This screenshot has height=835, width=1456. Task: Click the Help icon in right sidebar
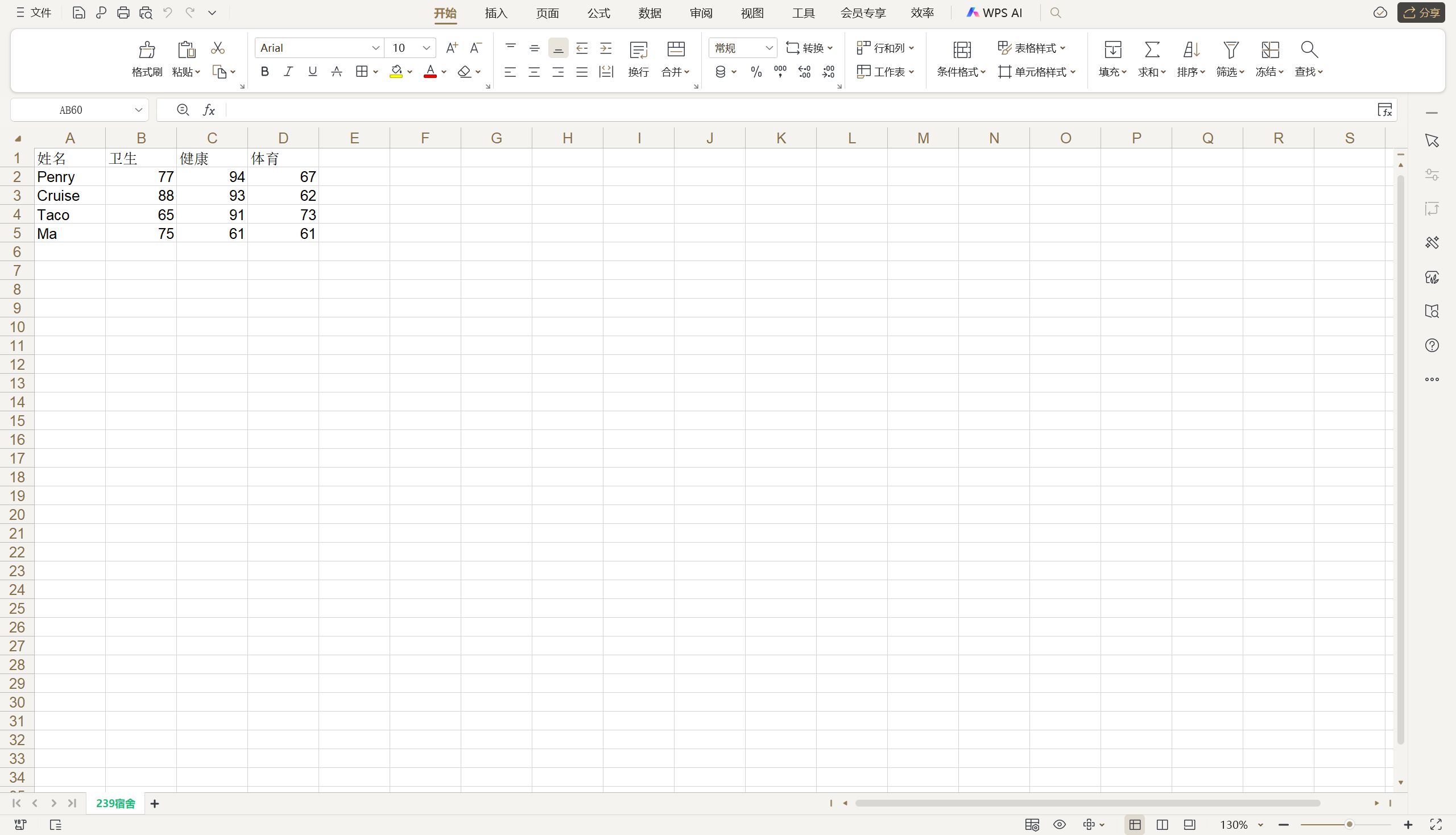1432,345
